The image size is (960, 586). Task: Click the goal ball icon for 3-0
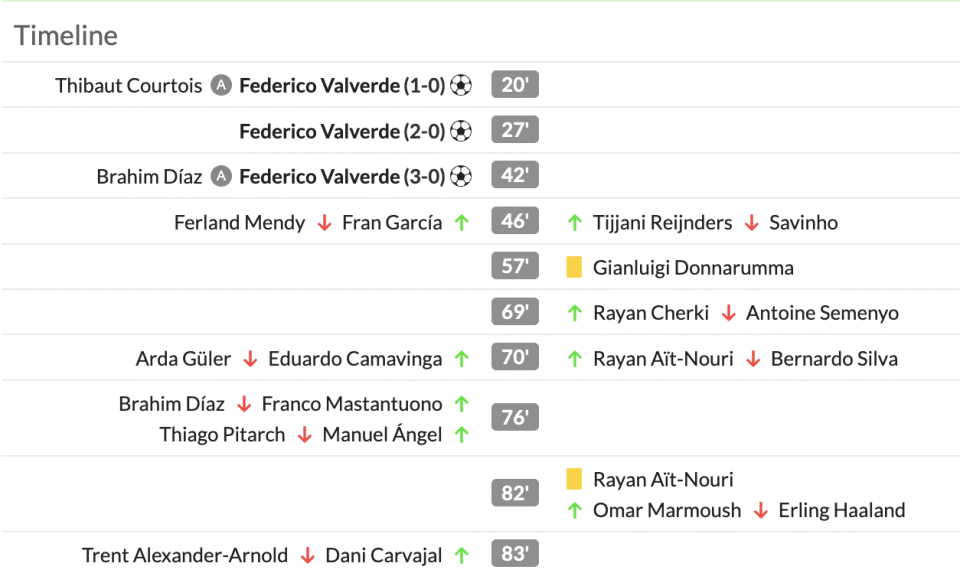[x=460, y=177]
